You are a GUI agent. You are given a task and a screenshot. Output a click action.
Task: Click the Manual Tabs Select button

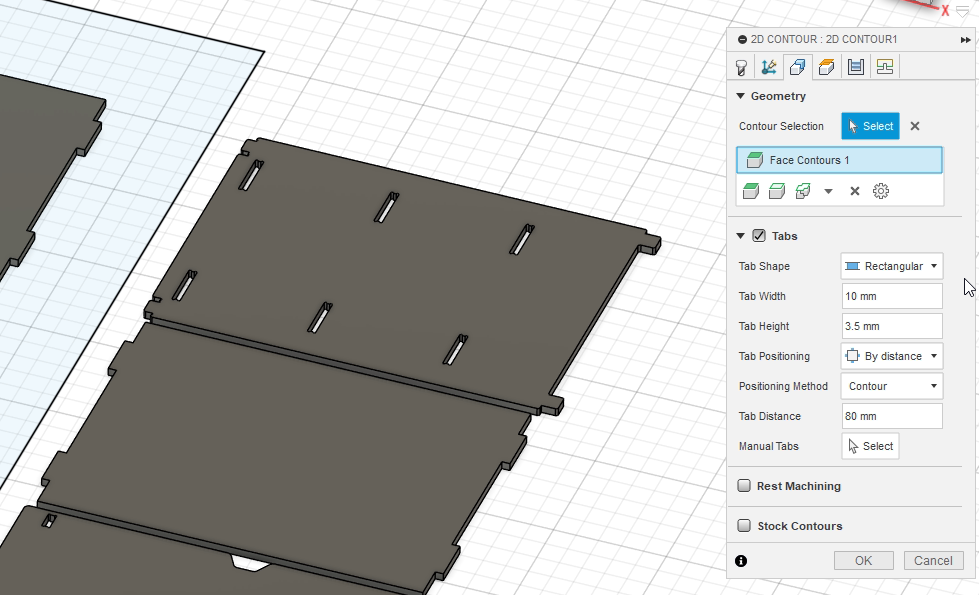(870, 446)
